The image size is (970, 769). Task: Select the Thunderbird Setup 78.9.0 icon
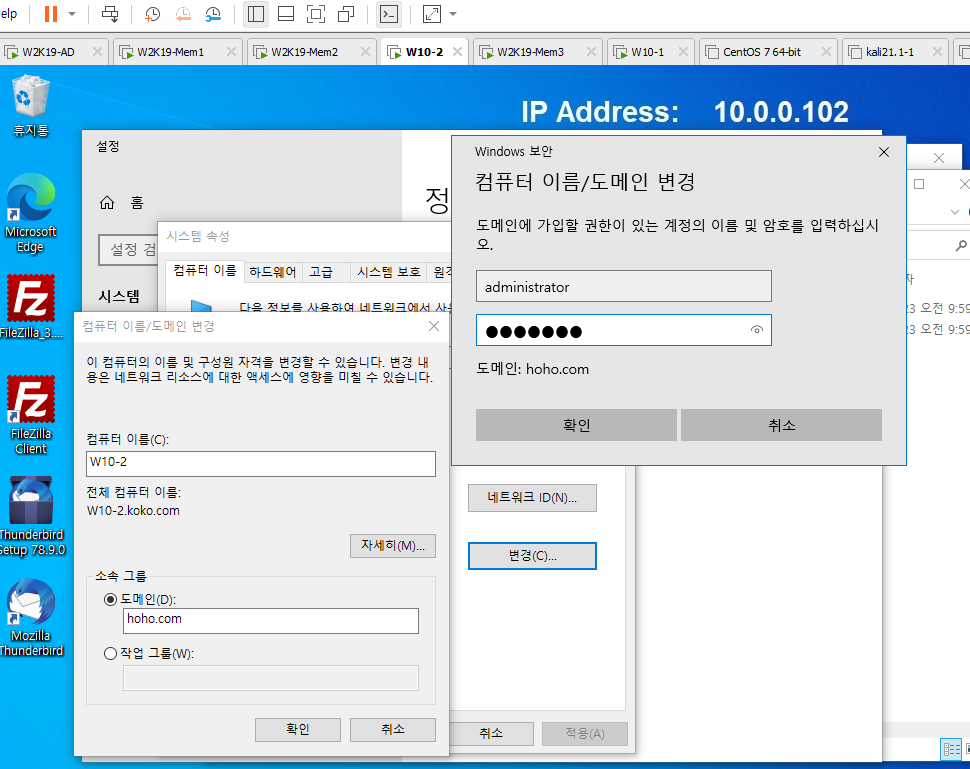tap(31, 517)
